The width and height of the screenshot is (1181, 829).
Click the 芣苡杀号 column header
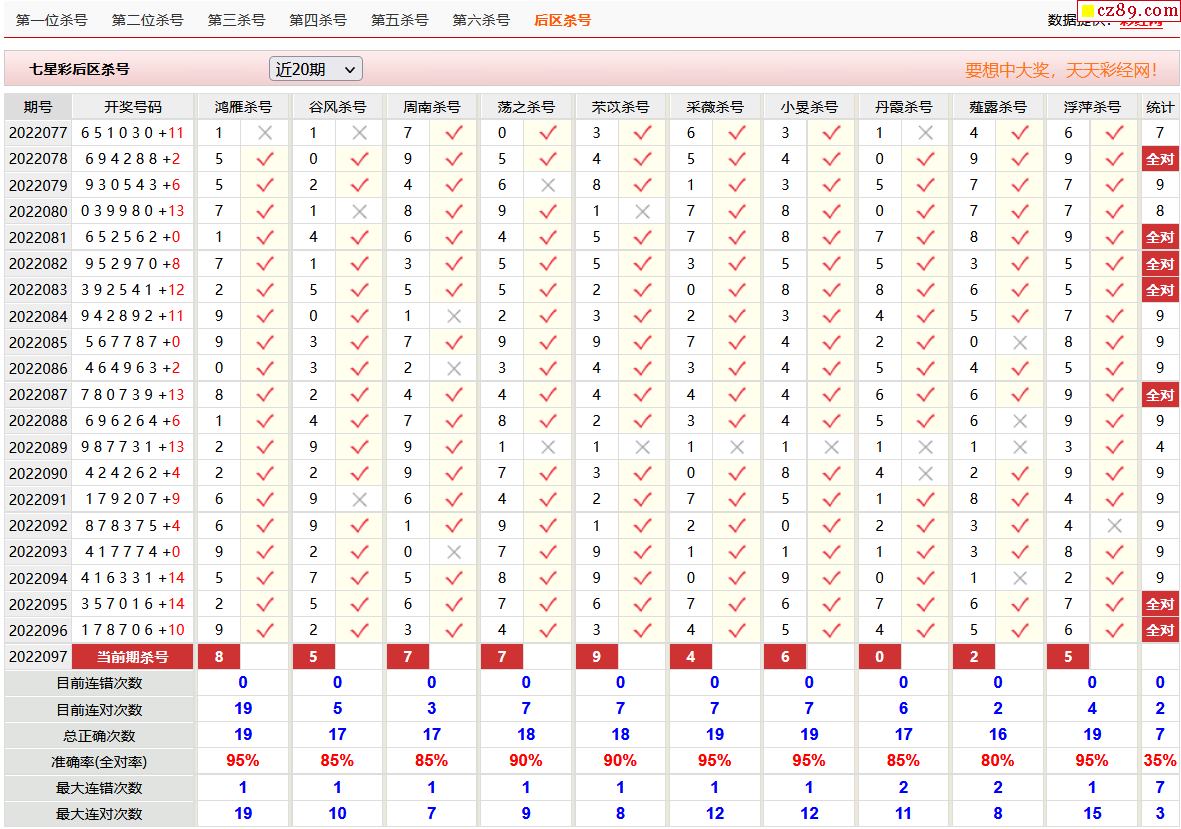point(620,107)
